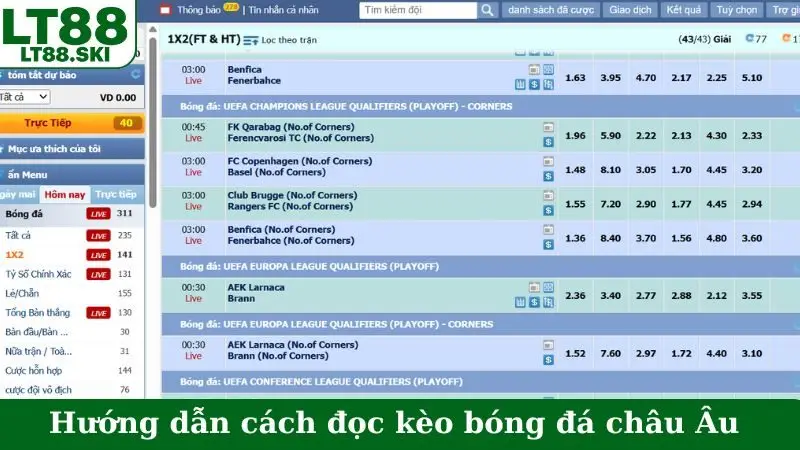Click dollar icon in Benfica vs Fenerbahce row
This screenshot has width=800, height=450.
(x=534, y=84)
